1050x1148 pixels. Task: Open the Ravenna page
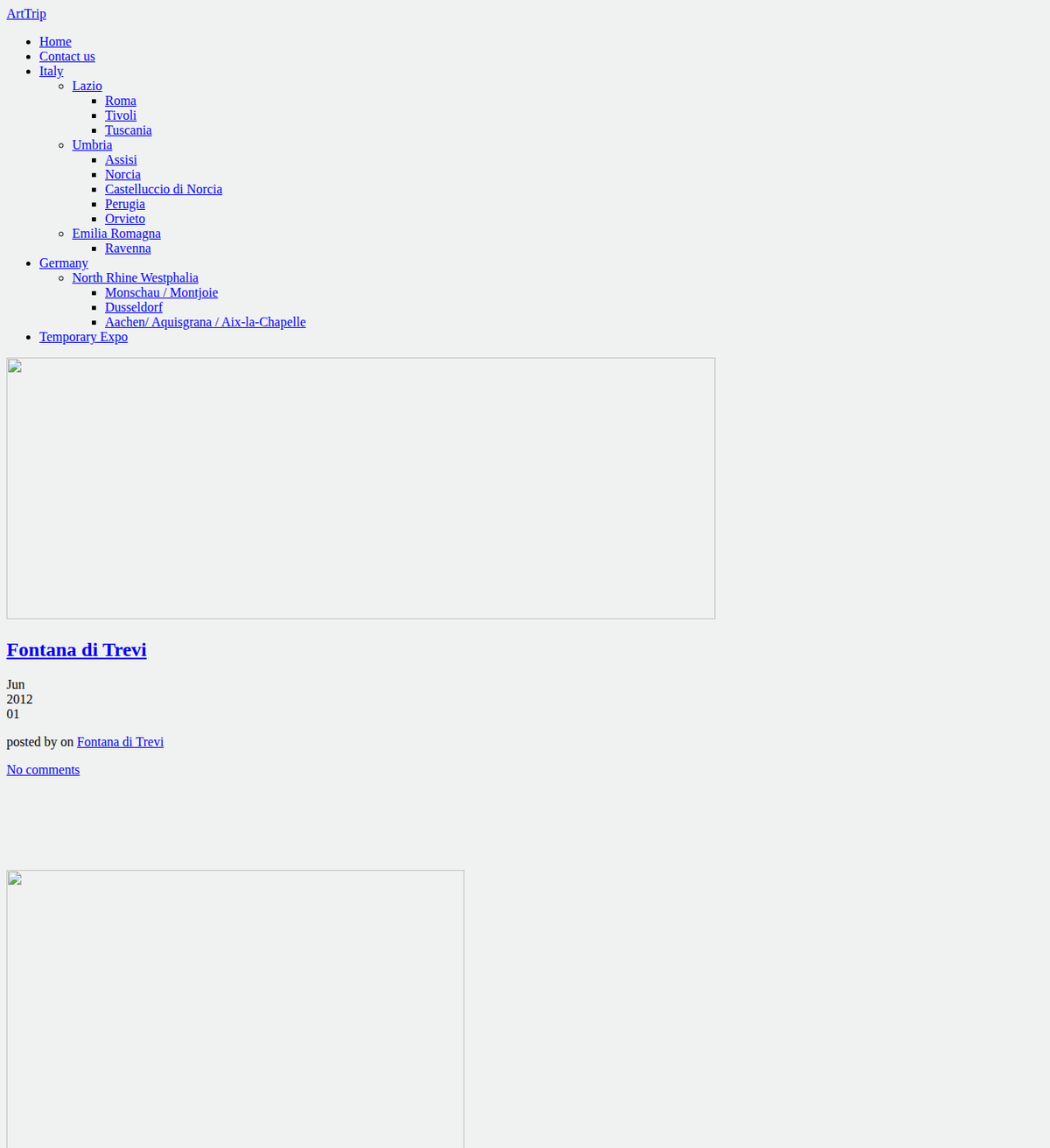click(x=128, y=249)
